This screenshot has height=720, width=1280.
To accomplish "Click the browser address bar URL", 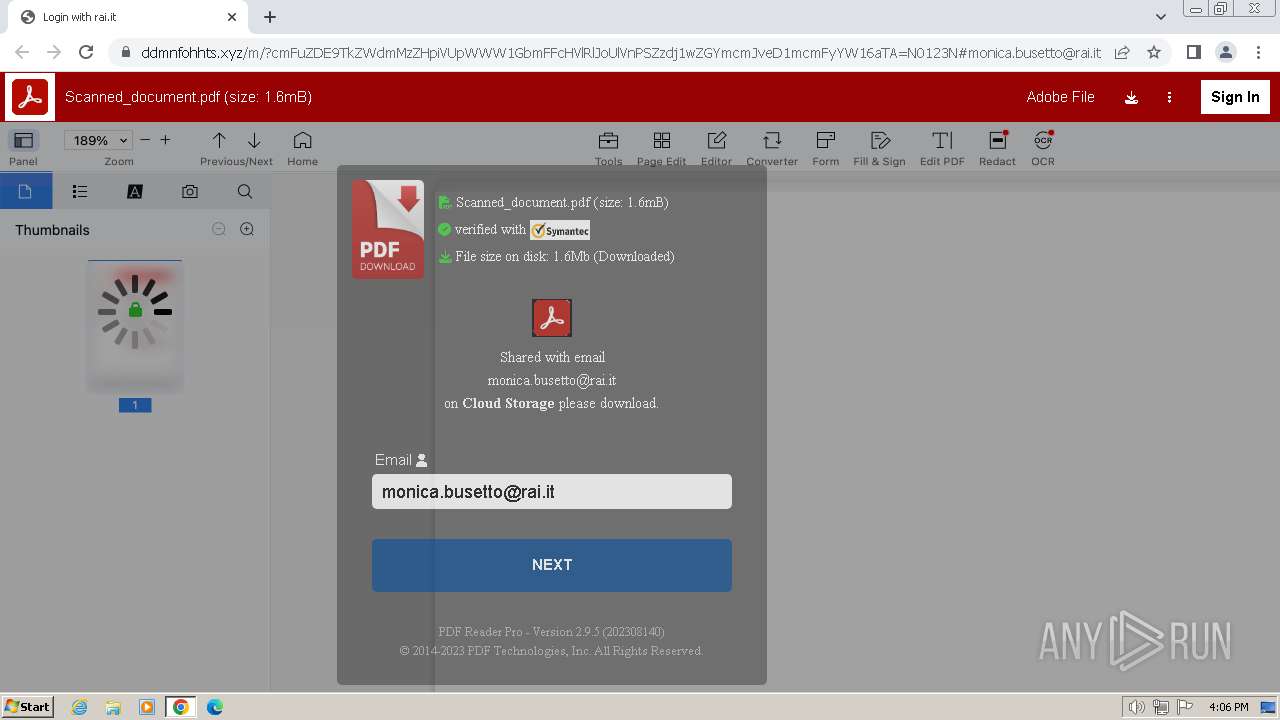I will coord(620,53).
